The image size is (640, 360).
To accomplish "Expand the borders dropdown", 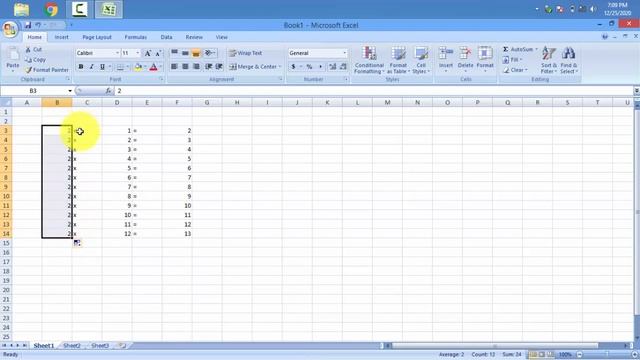I will [127, 67].
